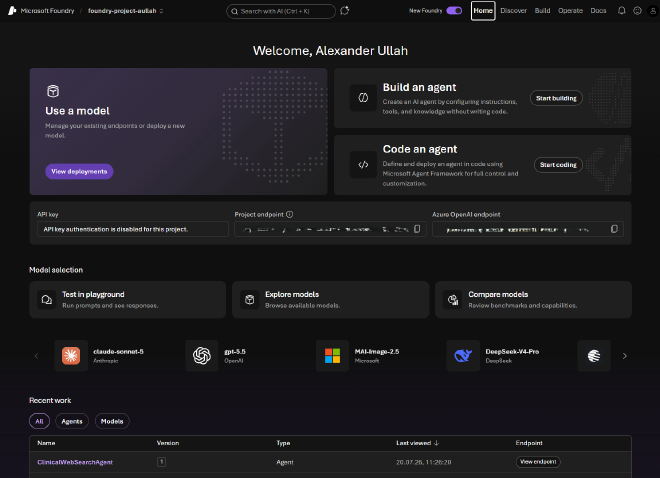Screen dimensions: 660x478
Task: Filter recent work by All
Action: pyautogui.click(x=40, y=421)
